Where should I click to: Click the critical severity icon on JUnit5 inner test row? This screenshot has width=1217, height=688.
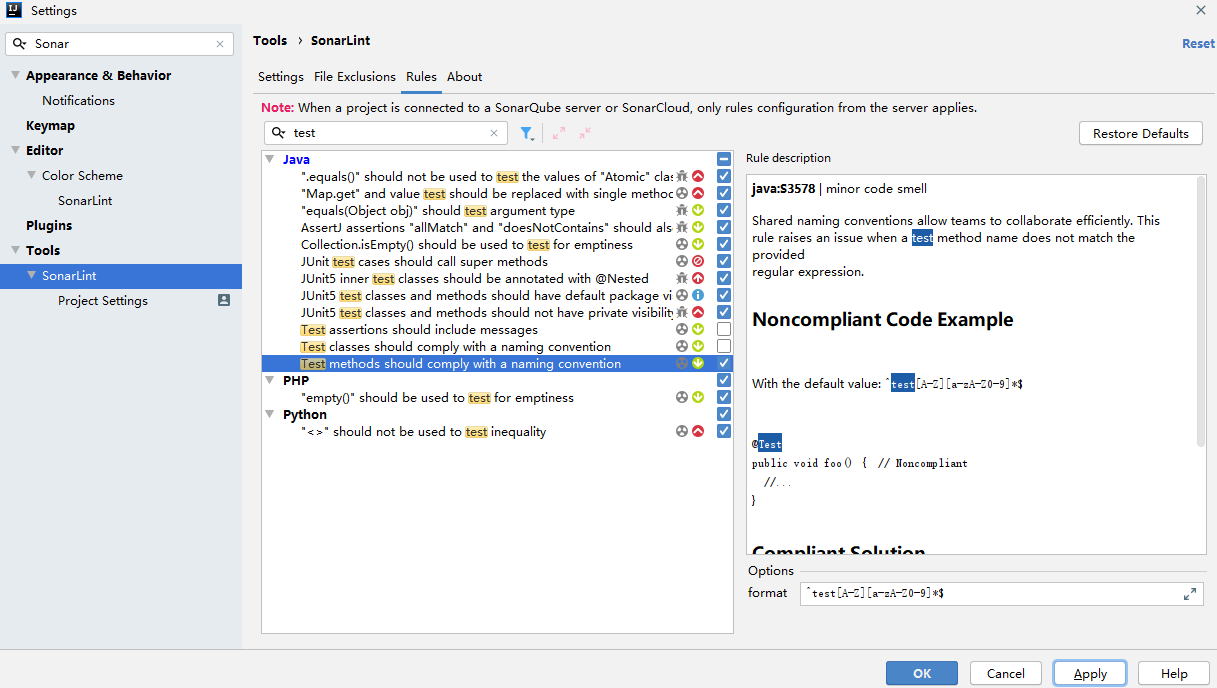coord(698,278)
